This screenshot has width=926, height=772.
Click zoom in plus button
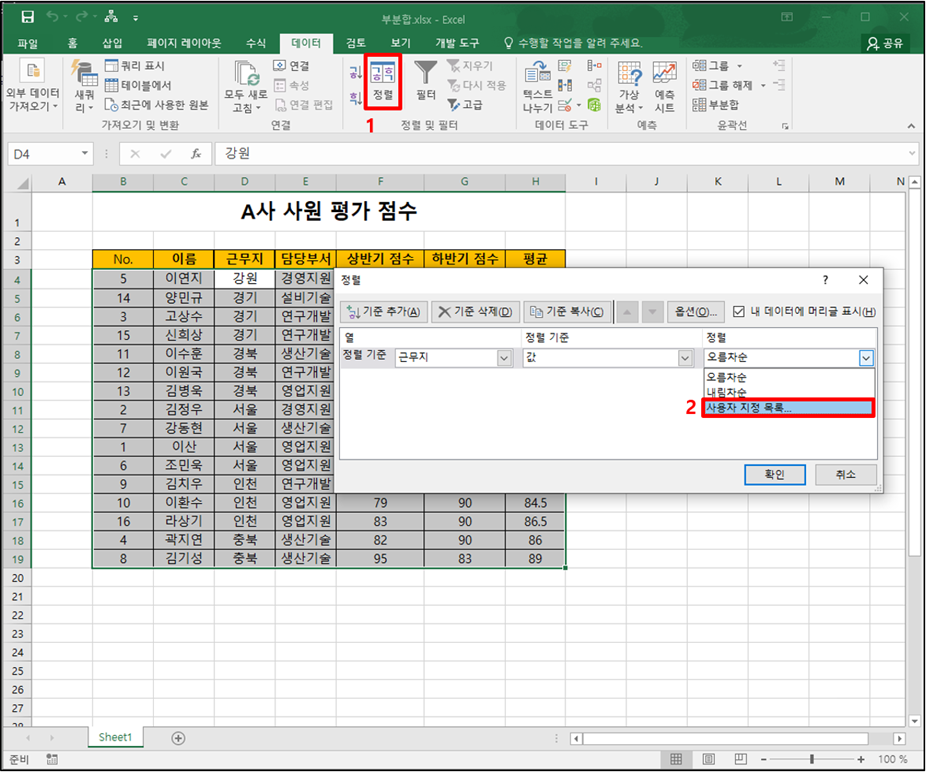(861, 759)
